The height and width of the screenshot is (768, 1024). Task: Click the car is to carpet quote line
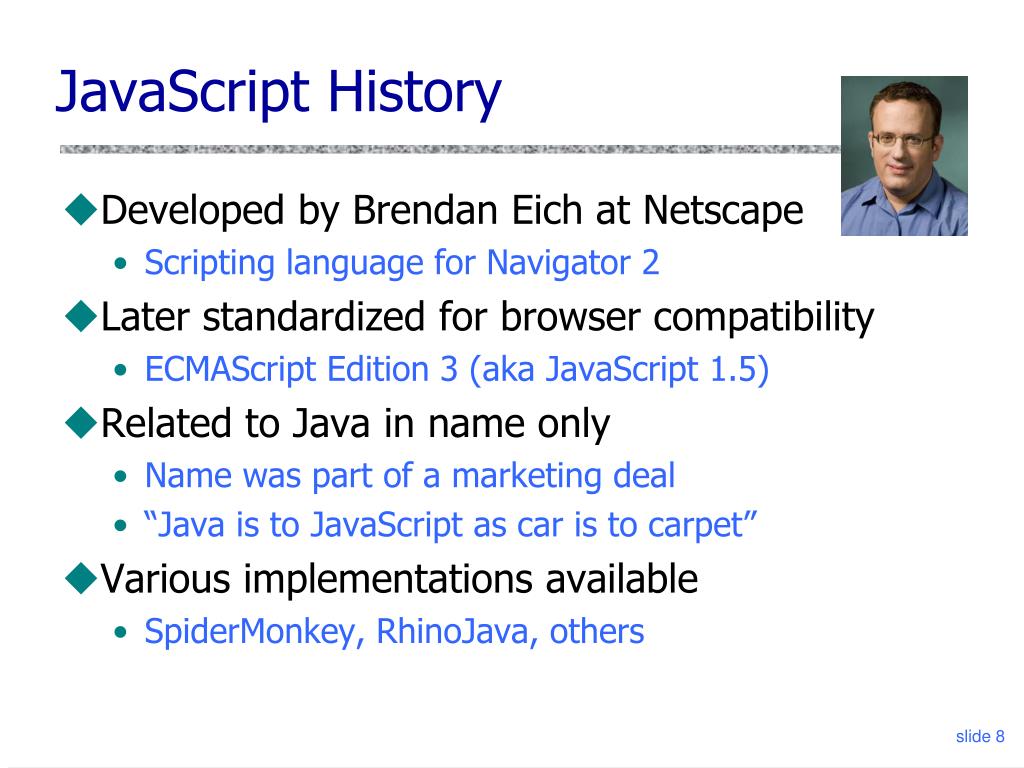450,526
